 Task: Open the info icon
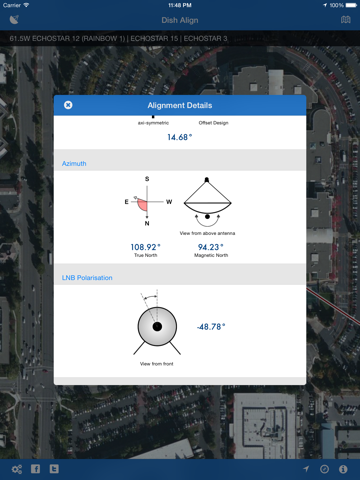pos(343,469)
